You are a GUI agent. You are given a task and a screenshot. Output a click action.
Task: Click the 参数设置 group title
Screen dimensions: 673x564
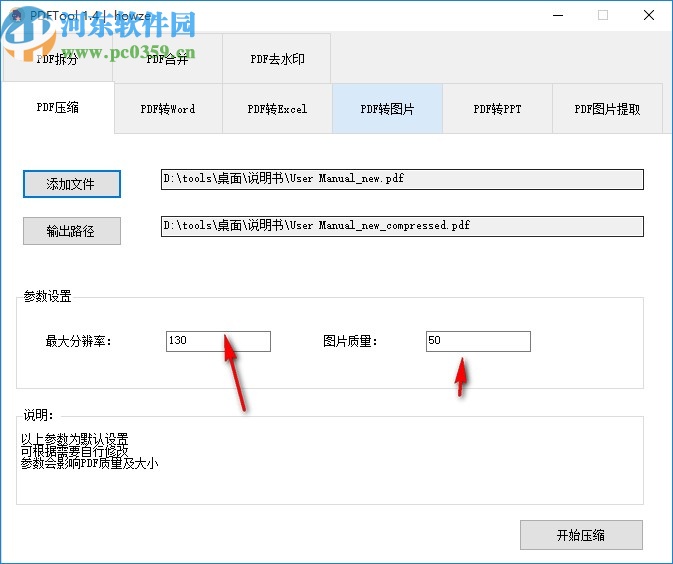coord(47,296)
